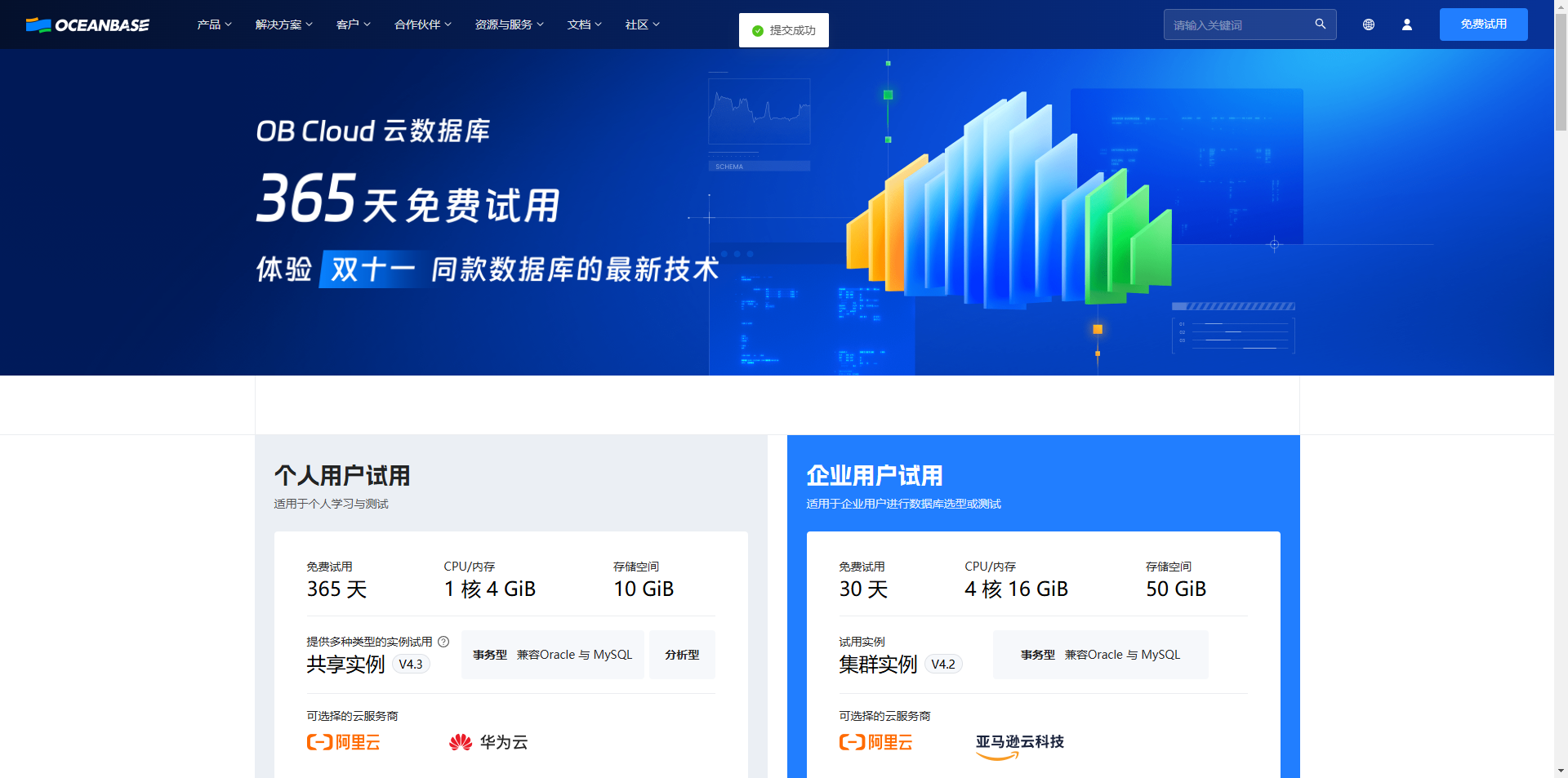
Task: Click the help question mark beside 实例试用
Action: (443, 642)
